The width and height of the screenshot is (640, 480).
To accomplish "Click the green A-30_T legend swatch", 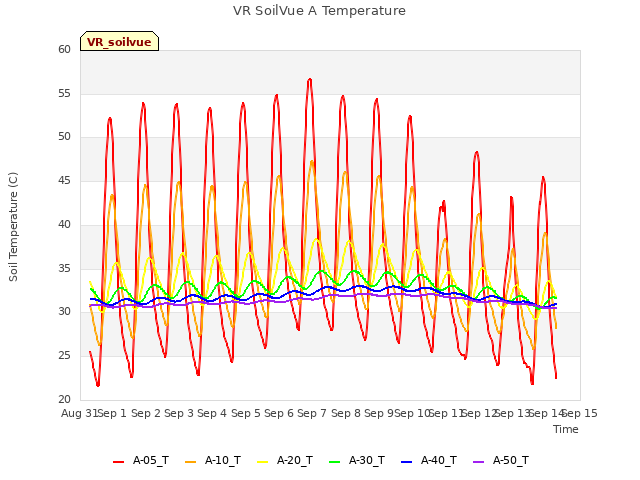I will [x=334, y=462].
